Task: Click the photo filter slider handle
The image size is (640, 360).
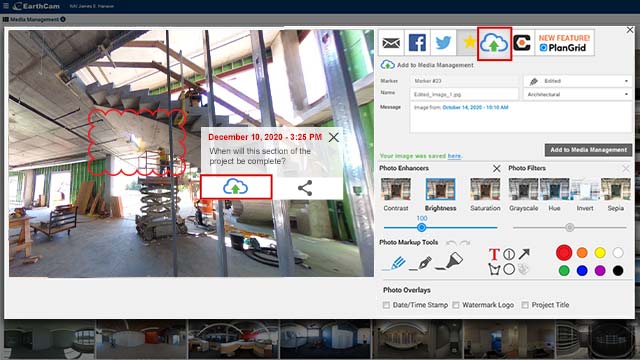Action: click(570, 227)
